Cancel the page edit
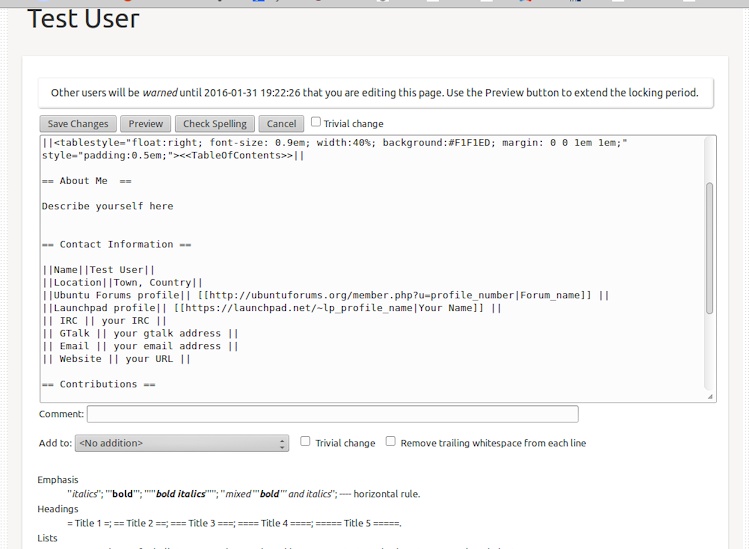The width and height of the screenshot is (749, 549). 281,124
